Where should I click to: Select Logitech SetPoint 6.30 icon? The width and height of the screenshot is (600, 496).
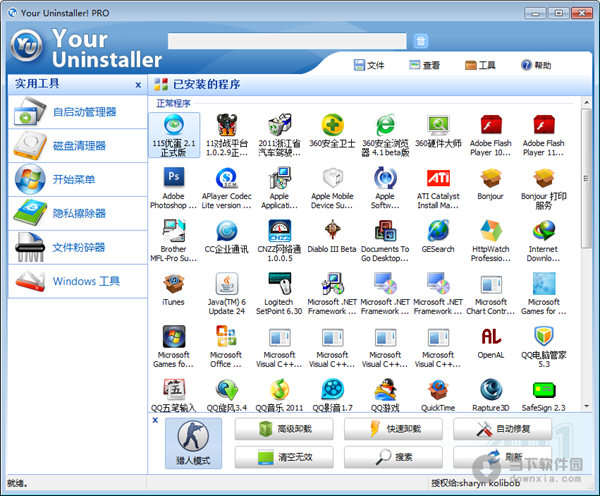279,294
